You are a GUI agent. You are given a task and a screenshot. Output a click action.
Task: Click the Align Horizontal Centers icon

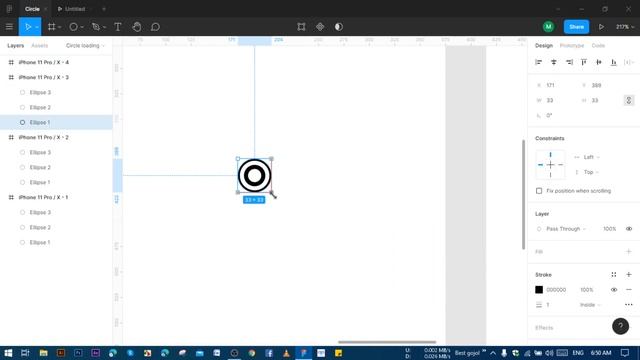pyautogui.click(x=553, y=62)
